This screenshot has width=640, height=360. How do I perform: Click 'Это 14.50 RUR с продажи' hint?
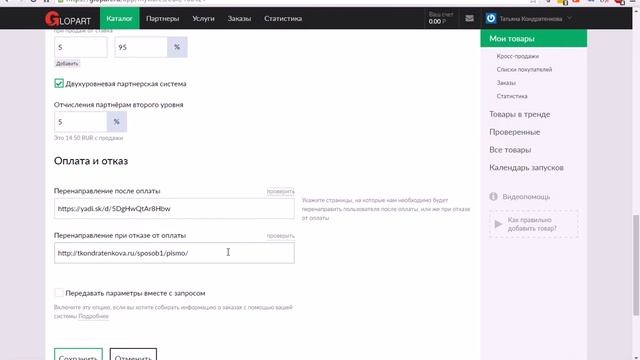tap(88, 138)
